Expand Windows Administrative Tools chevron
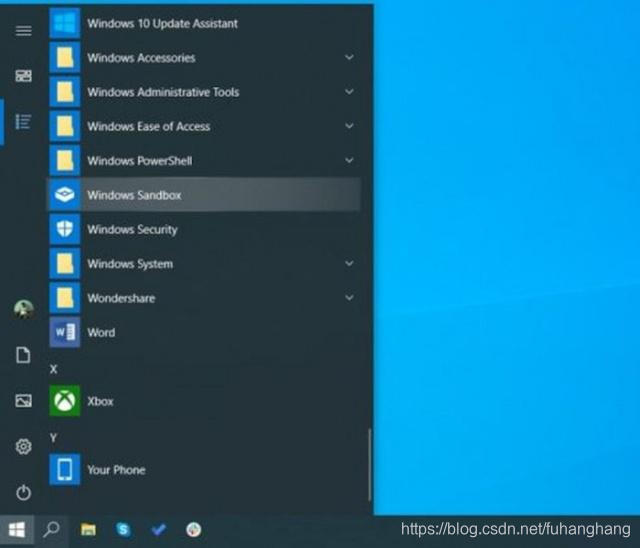The image size is (640, 548). pos(349,91)
